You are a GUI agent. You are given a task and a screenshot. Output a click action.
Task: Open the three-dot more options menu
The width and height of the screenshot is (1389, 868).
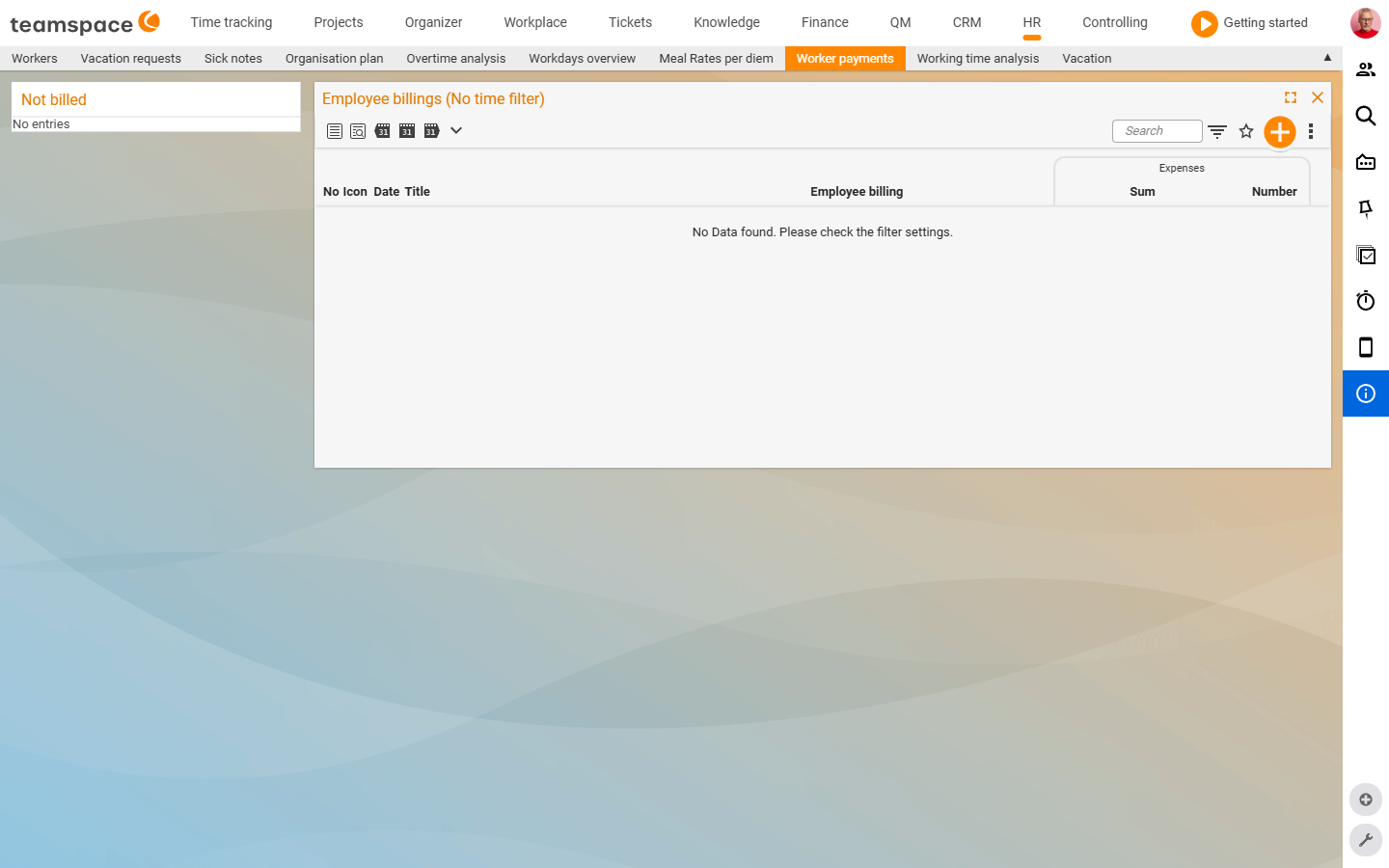(x=1311, y=131)
